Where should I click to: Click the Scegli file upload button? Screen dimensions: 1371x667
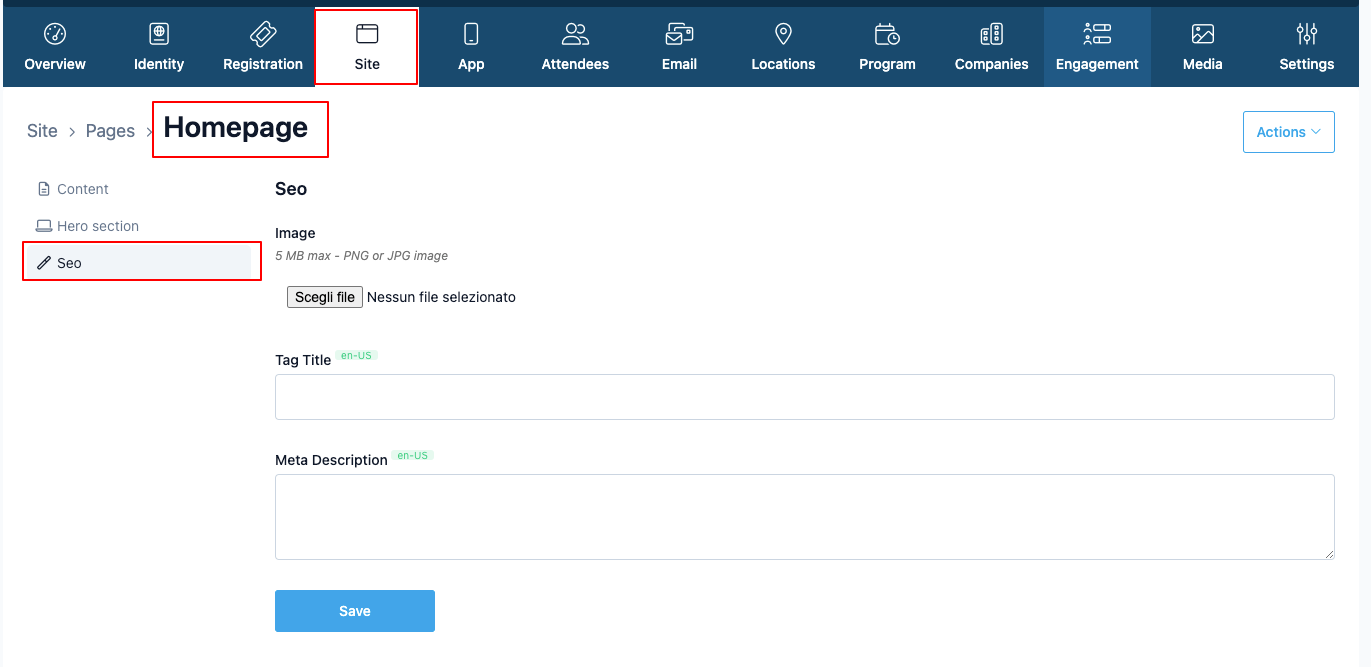[x=325, y=297]
